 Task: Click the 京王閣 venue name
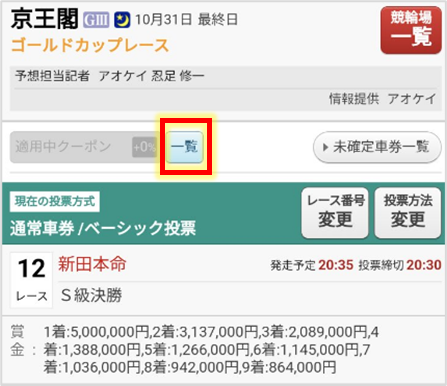(x=45, y=19)
